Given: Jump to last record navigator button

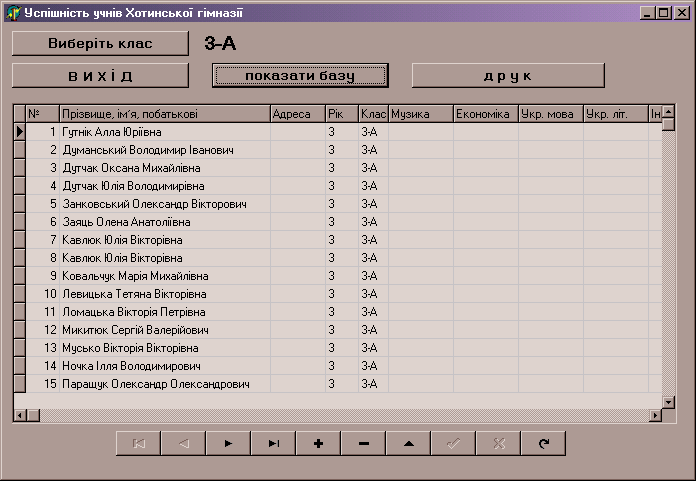Looking at the screenshot, I should coord(273,443).
